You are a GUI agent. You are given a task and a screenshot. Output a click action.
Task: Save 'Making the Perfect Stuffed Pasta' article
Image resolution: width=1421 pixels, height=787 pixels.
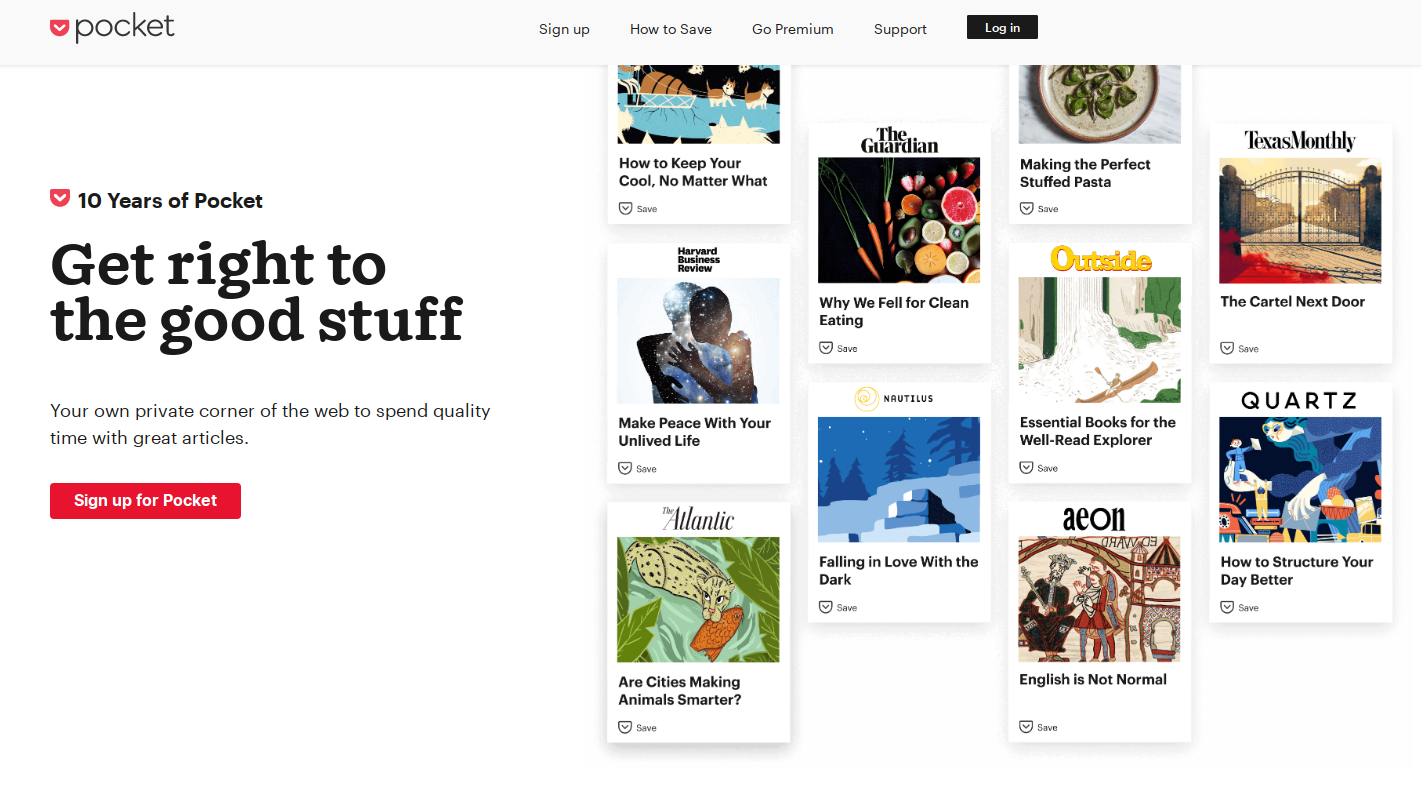tap(1039, 209)
